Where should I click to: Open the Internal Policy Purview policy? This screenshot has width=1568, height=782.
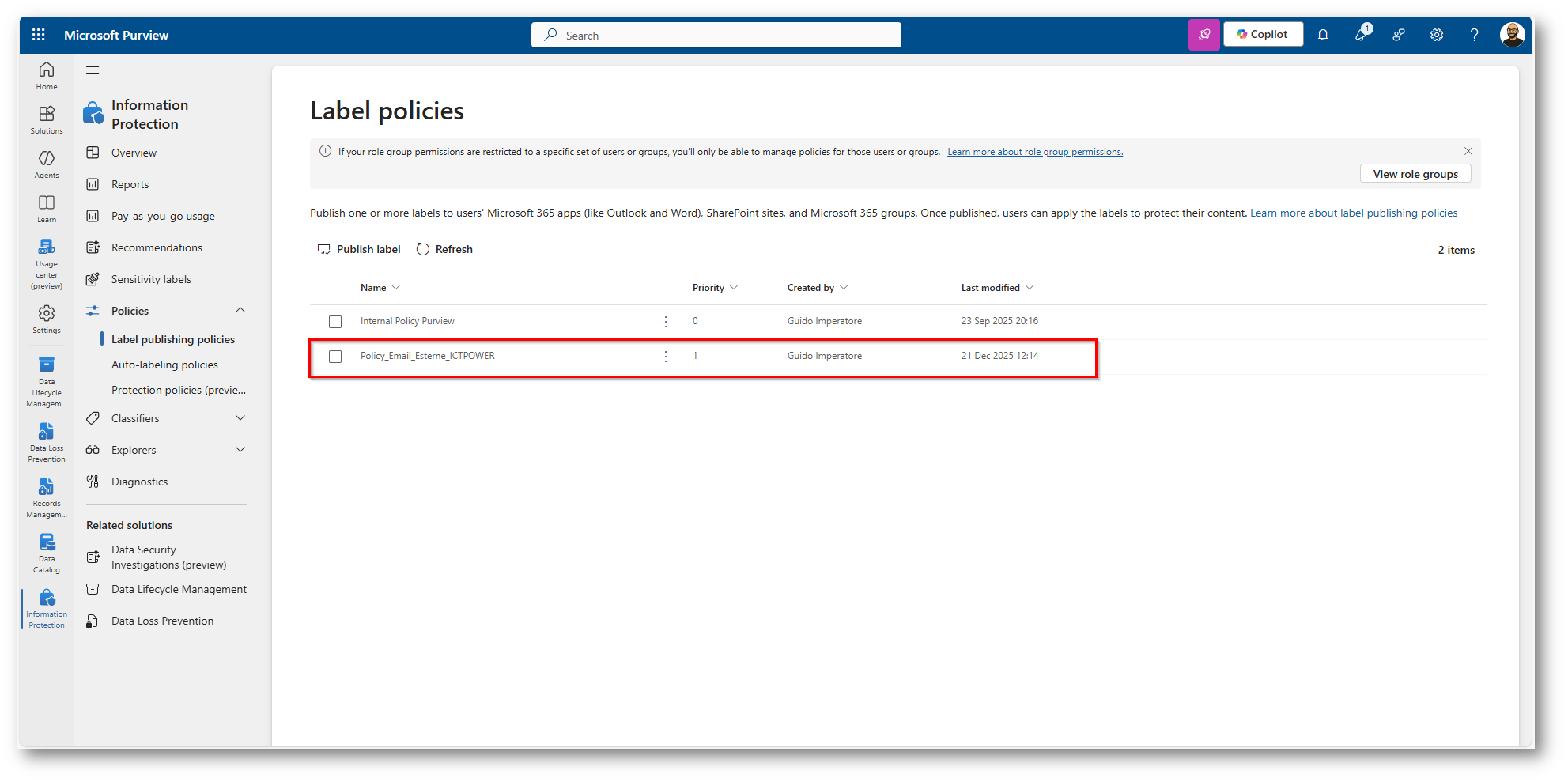pyautogui.click(x=407, y=321)
